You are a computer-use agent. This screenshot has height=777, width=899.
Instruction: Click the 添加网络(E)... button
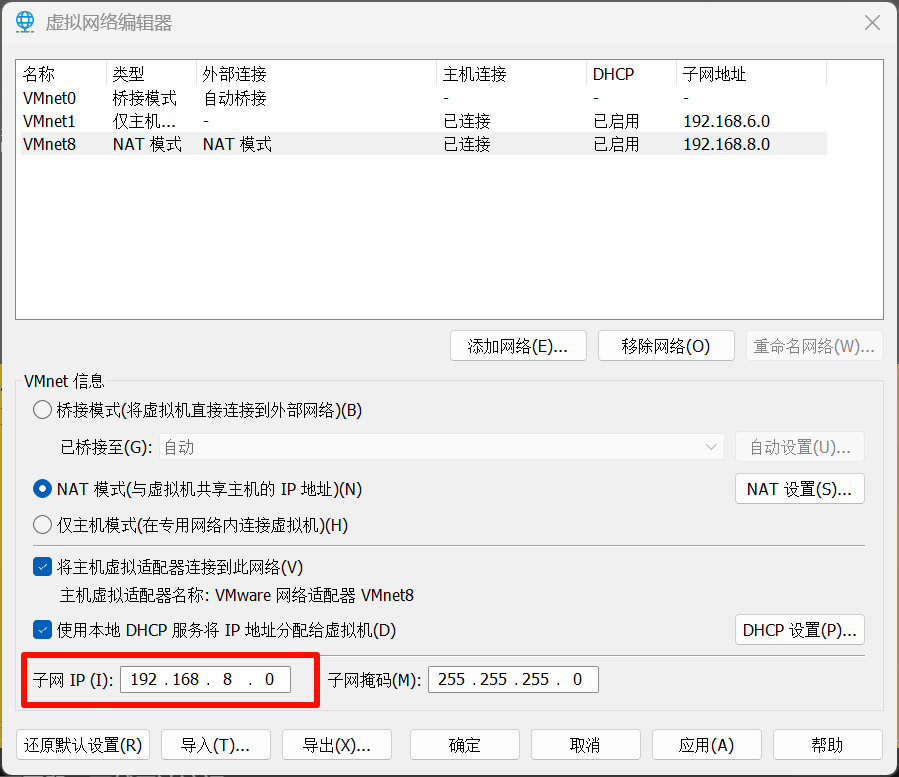(518, 346)
